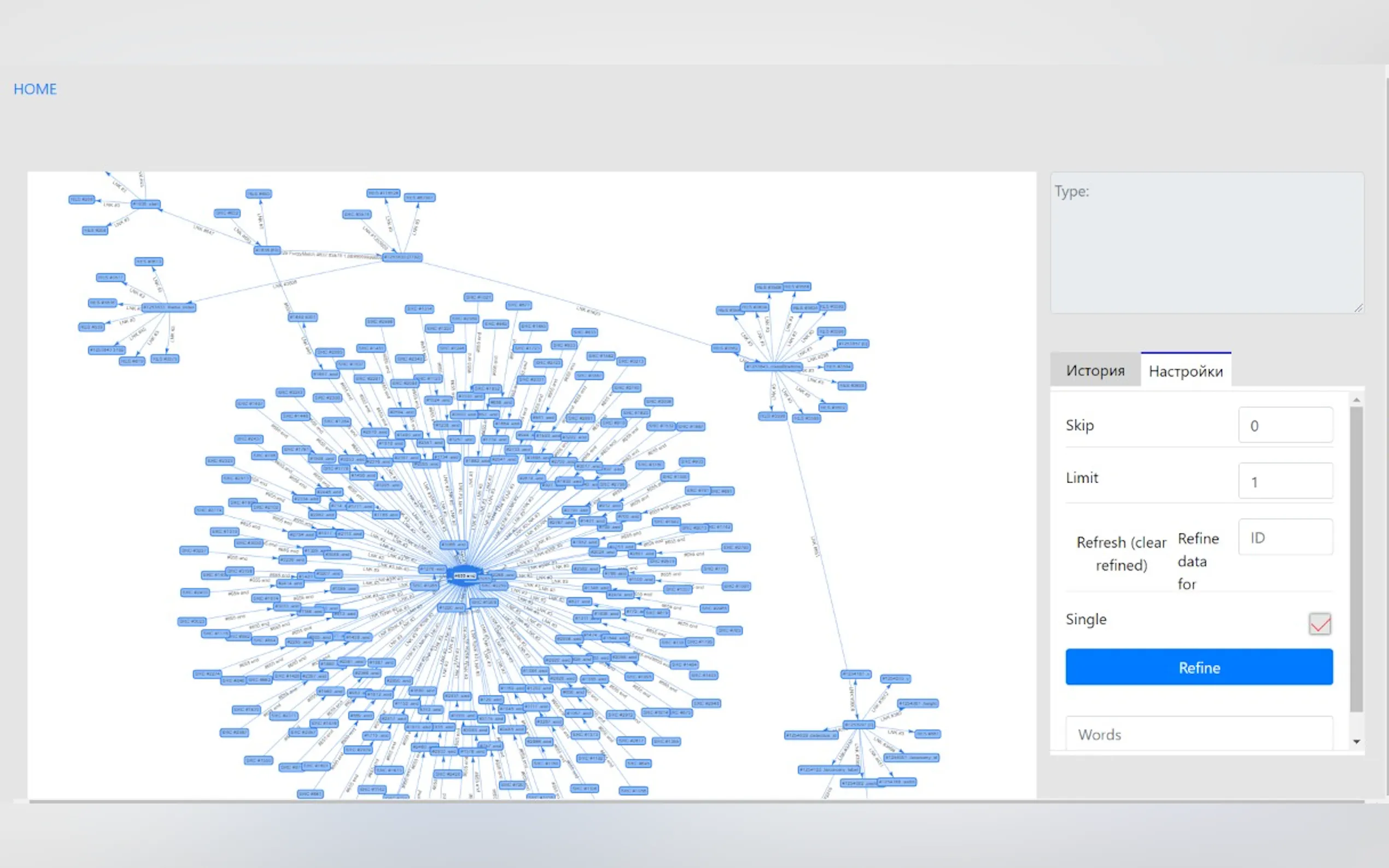The image size is (1389, 868).
Task: Open the HOME link
Action: [35, 89]
